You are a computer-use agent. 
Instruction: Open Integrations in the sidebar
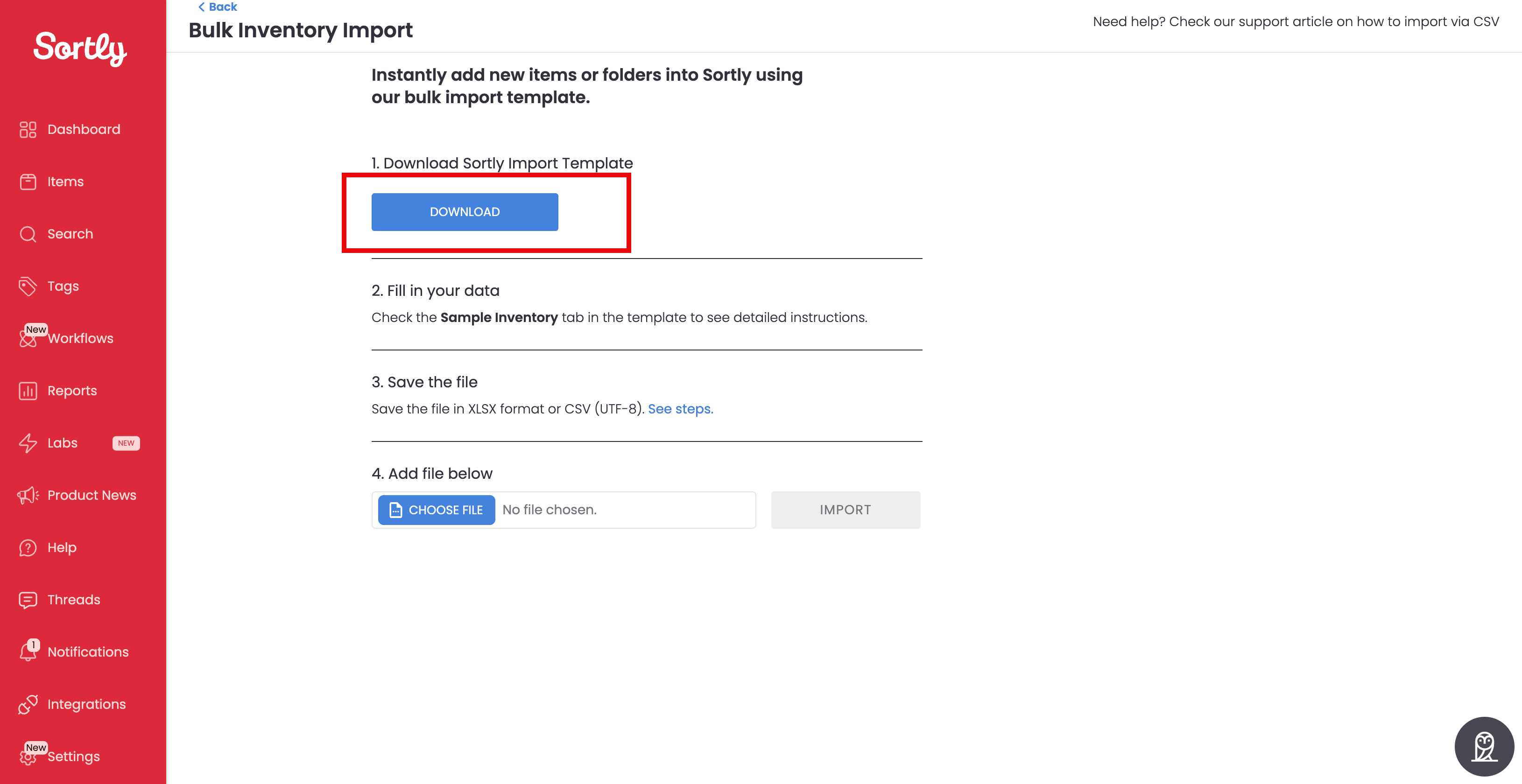(86, 704)
